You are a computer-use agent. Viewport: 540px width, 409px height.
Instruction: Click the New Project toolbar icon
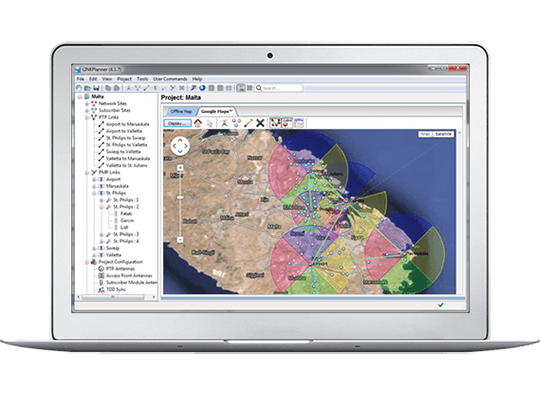coord(79,88)
